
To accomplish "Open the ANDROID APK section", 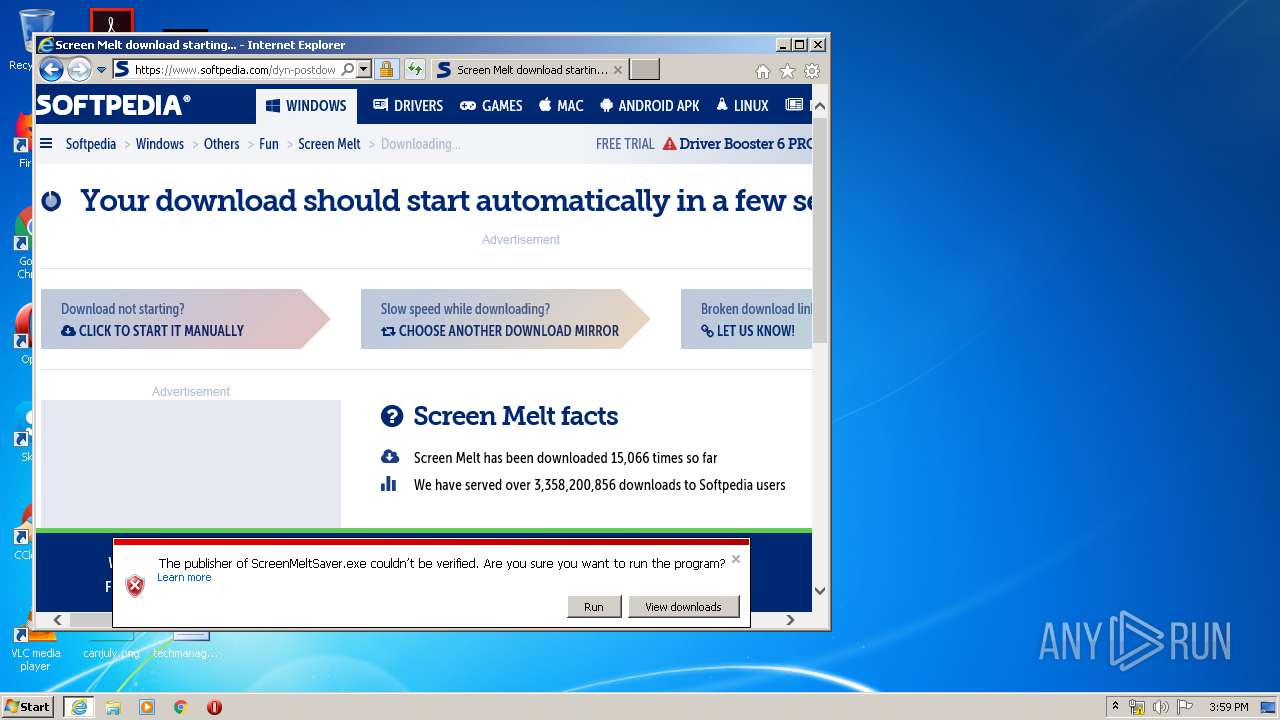I will (x=650, y=106).
